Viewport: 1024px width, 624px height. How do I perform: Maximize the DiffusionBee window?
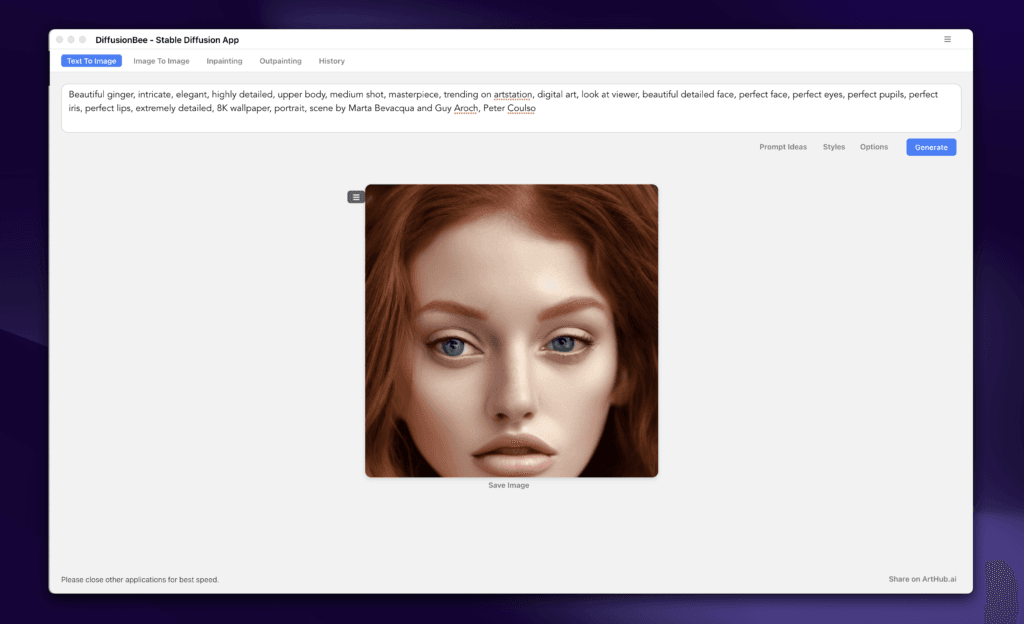point(82,39)
